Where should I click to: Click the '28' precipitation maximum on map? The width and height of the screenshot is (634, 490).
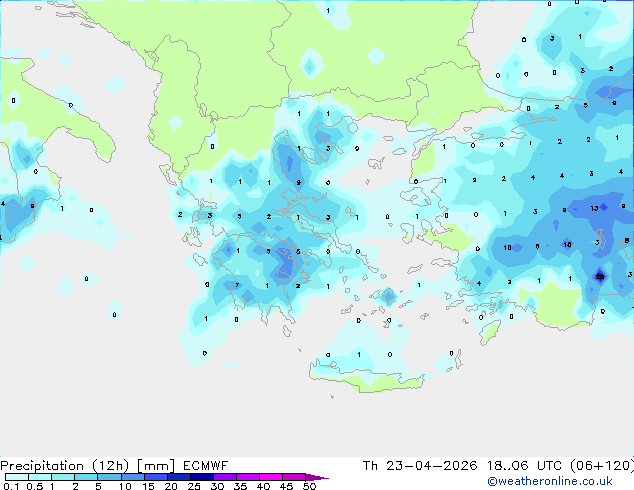(x=600, y=277)
